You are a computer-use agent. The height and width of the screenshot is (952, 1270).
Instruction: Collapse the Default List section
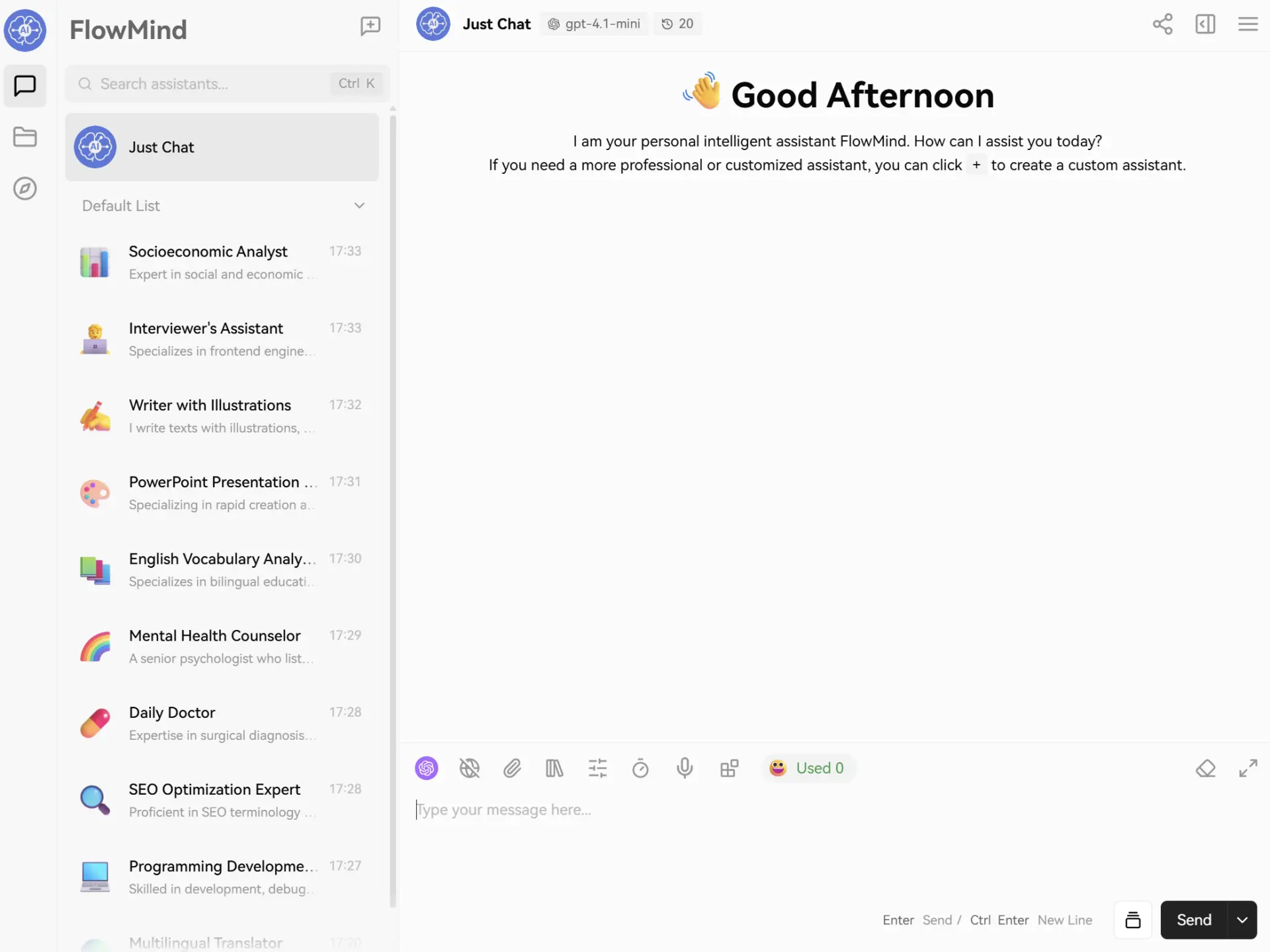point(359,206)
